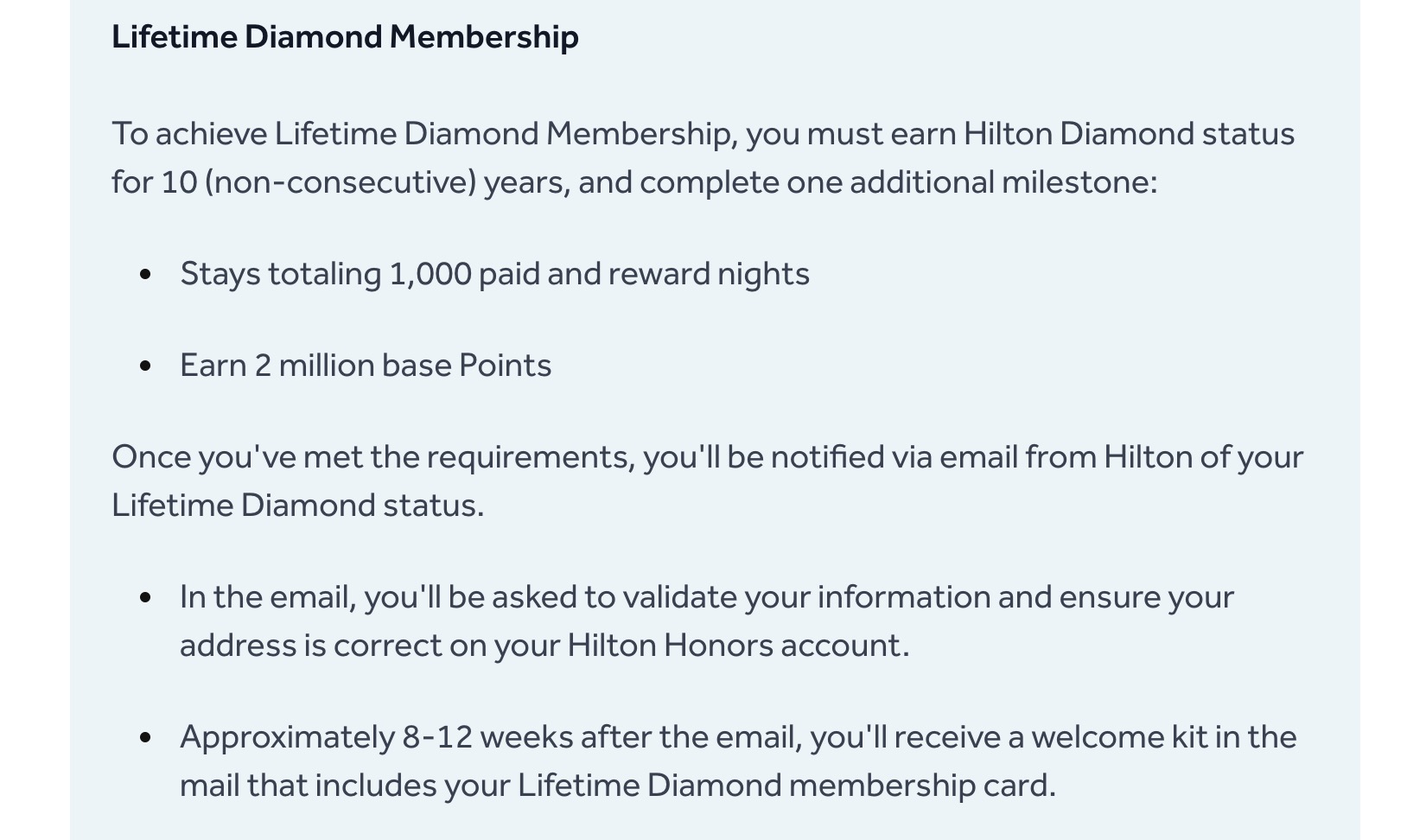The image size is (1426, 840).
Task: Click 'mail that includes your Lifetime Diamond' line
Action: (x=618, y=786)
